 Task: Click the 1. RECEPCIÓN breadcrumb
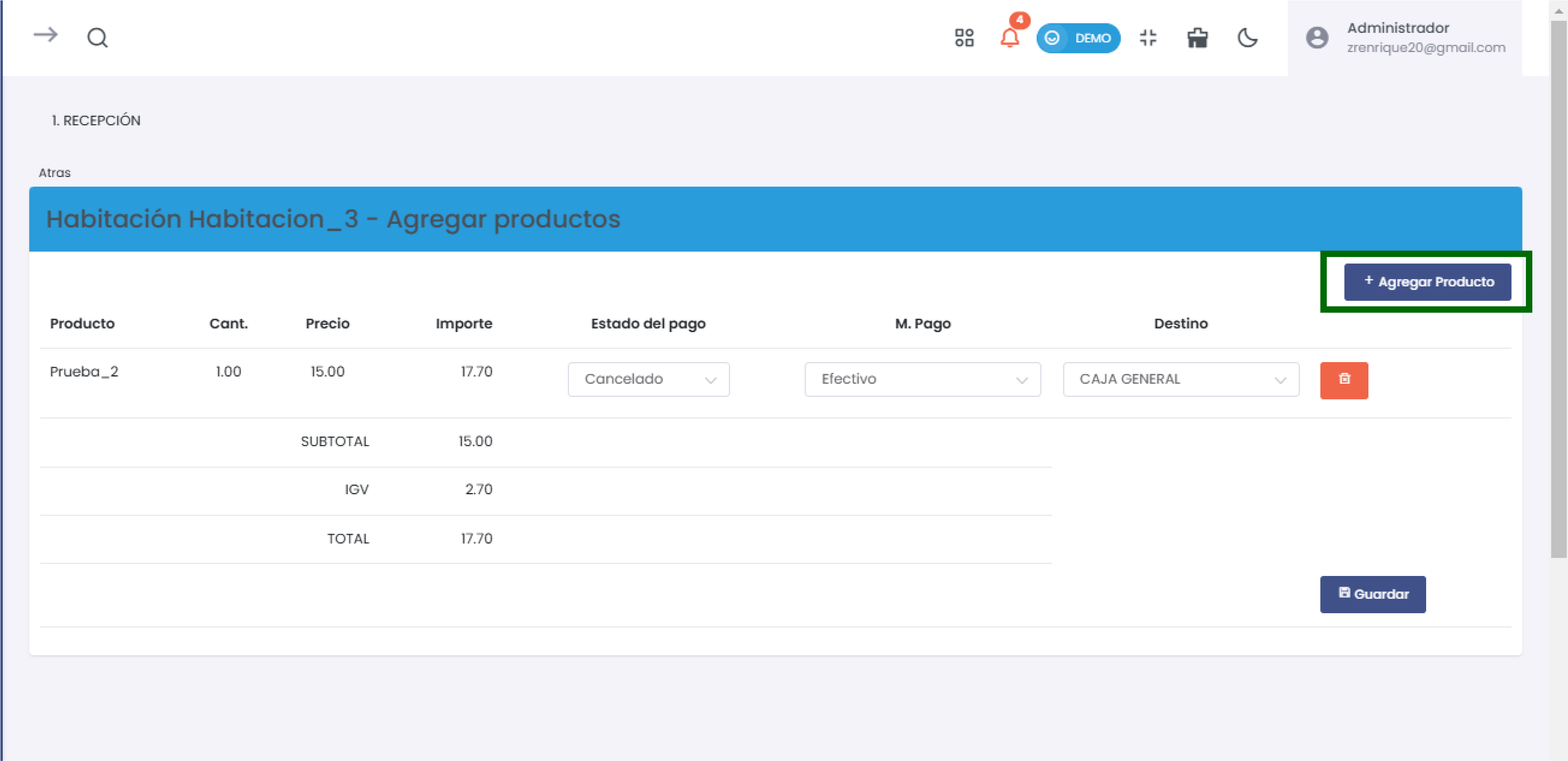96,121
